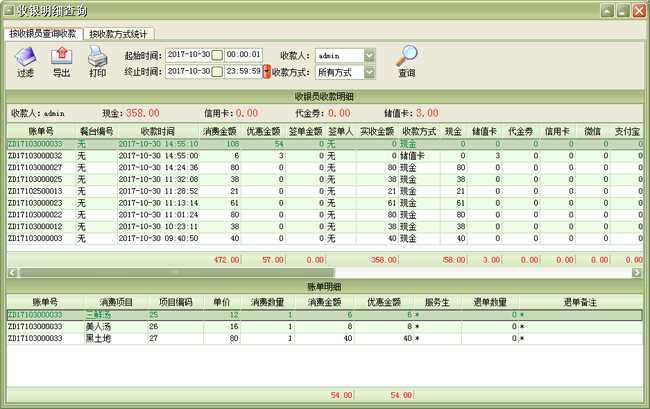Switch to 按收银员查询收款 tab
650x409 pixels.
click(x=42, y=33)
